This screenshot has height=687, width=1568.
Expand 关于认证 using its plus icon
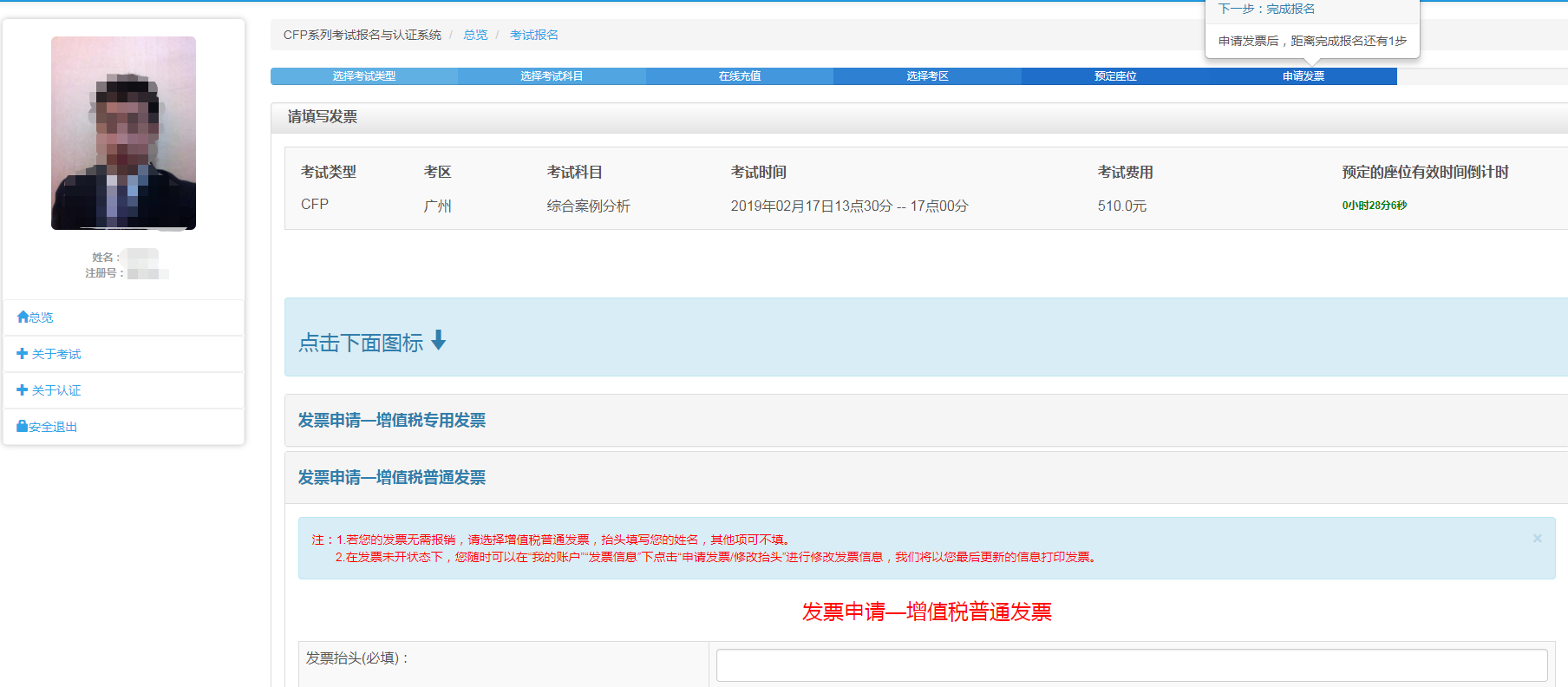(23, 389)
